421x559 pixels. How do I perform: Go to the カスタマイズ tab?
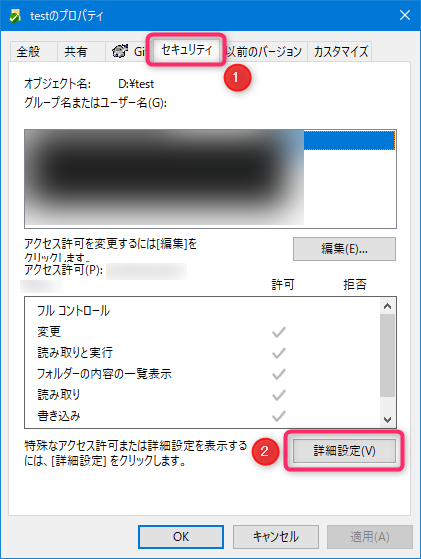point(340,52)
